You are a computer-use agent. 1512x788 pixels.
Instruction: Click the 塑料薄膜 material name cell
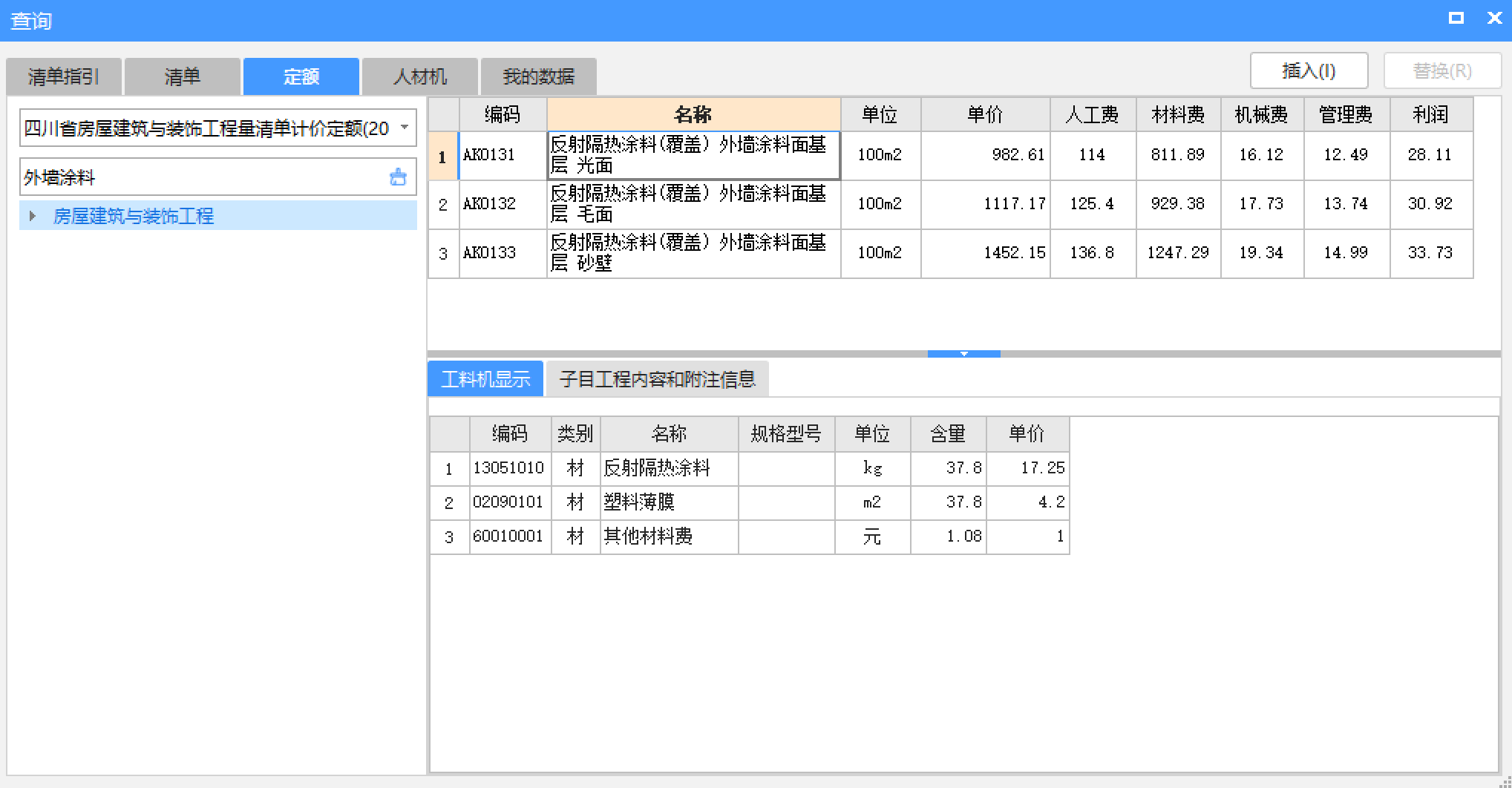click(x=669, y=502)
